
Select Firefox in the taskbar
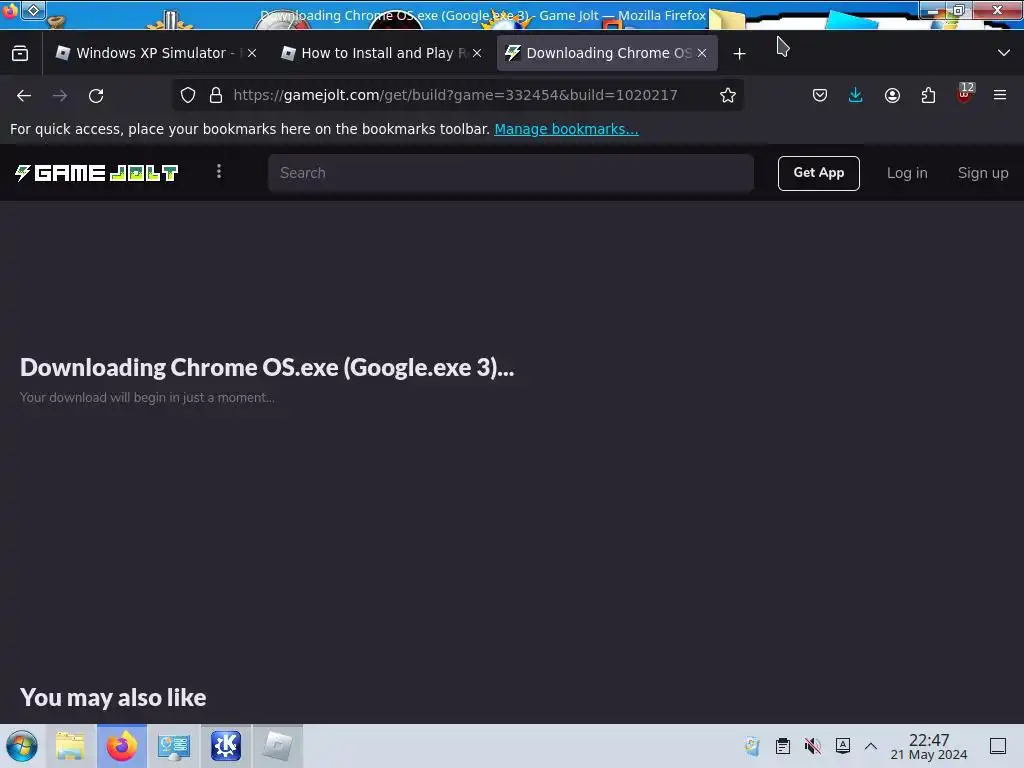tap(121, 746)
